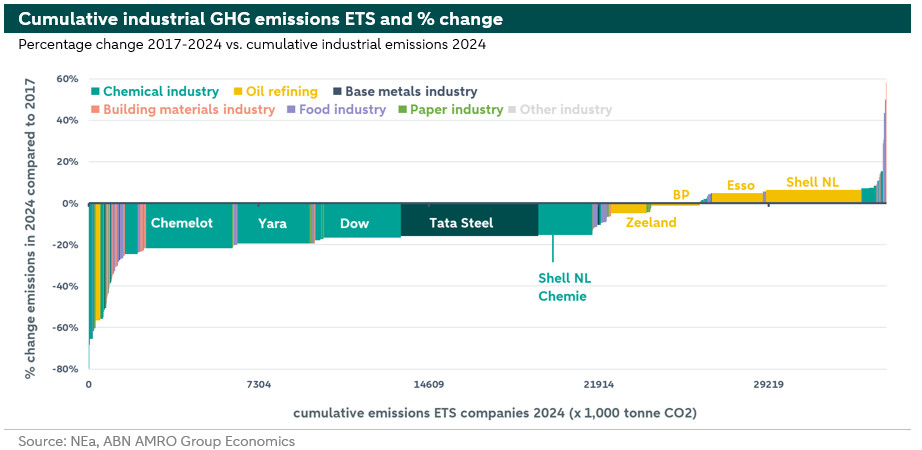
Task: Select the Oil refining legend label
Action: pos(282,92)
